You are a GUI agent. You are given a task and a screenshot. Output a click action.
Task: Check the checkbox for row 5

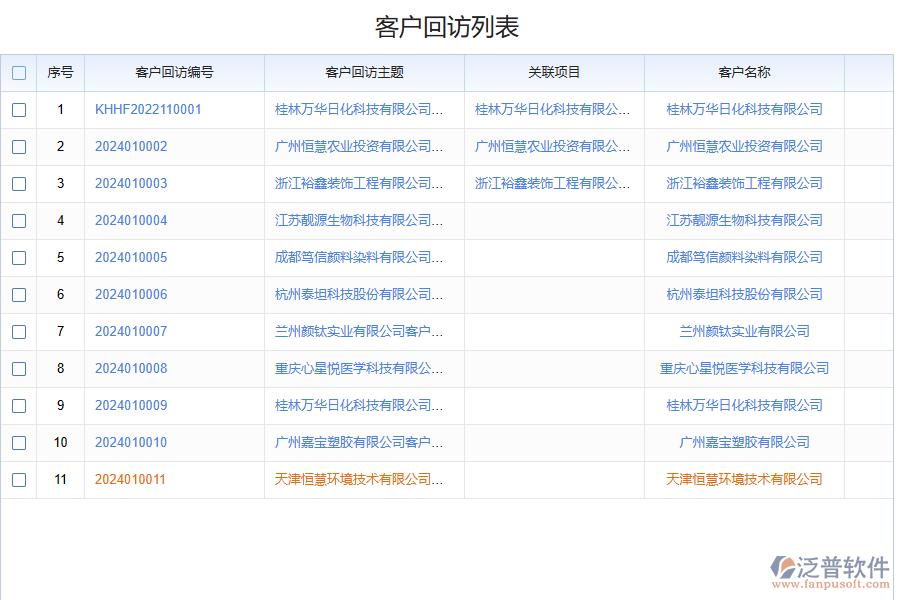pos(18,257)
